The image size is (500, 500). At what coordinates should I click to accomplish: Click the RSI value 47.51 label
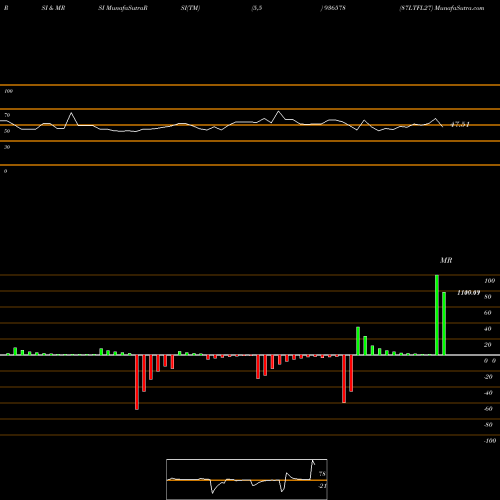(460, 124)
